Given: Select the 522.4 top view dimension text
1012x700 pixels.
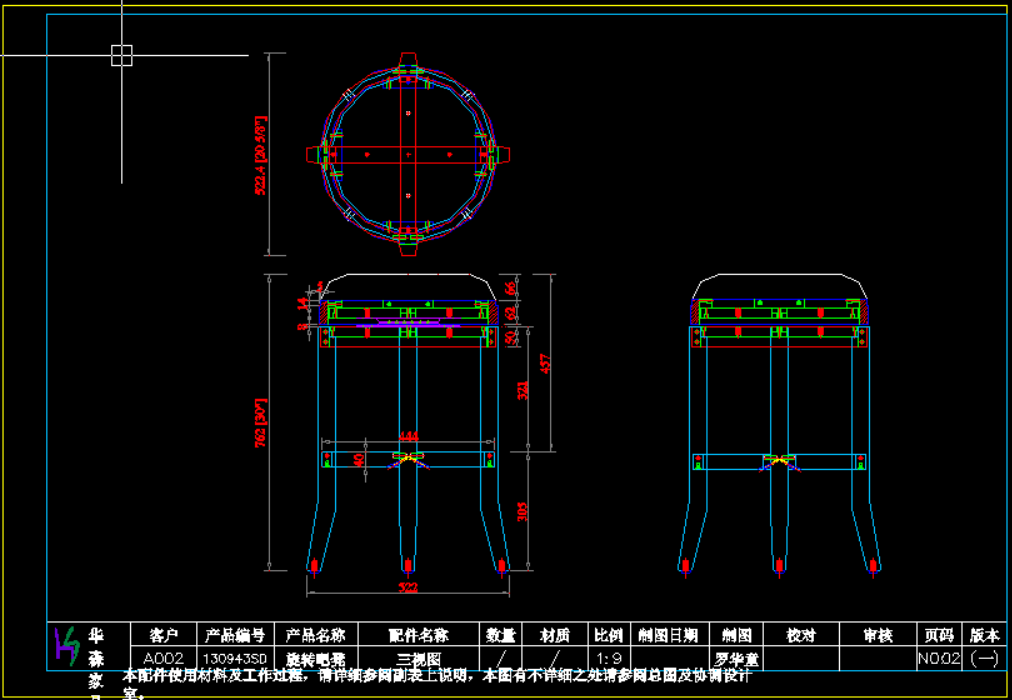Looking at the screenshot, I should point(262,156).
